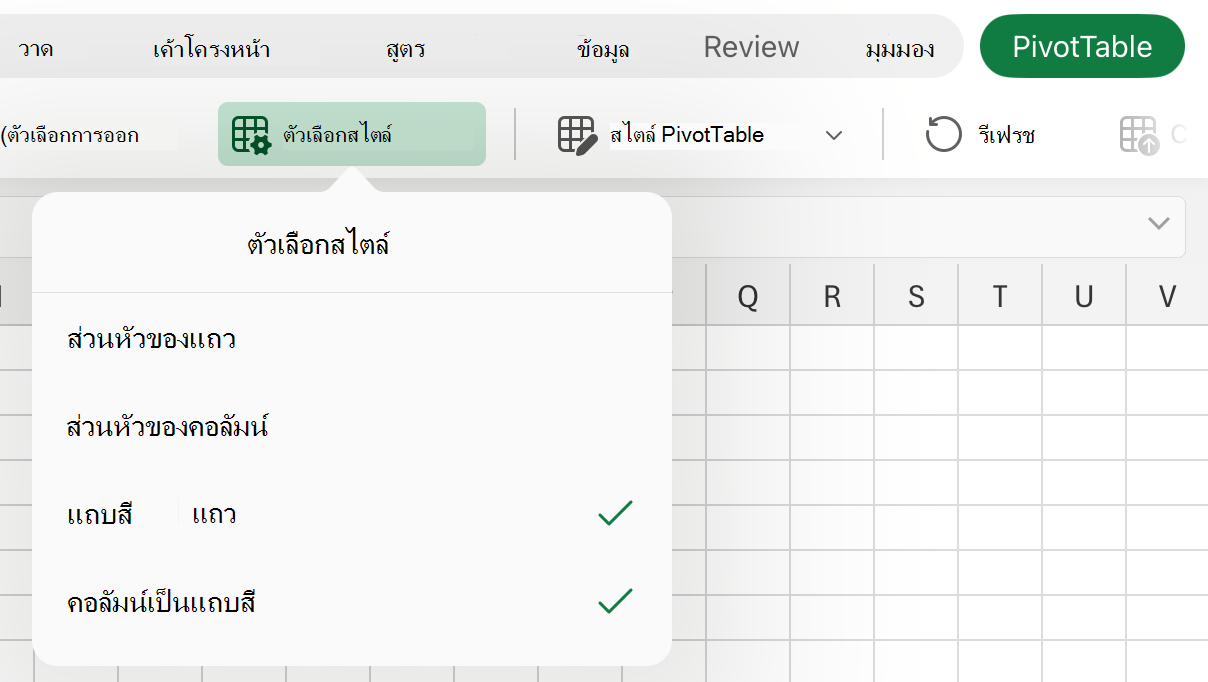
Task: Click the รีเฟรช button label
Action: pyautogui.click(x=1006, y=135)
